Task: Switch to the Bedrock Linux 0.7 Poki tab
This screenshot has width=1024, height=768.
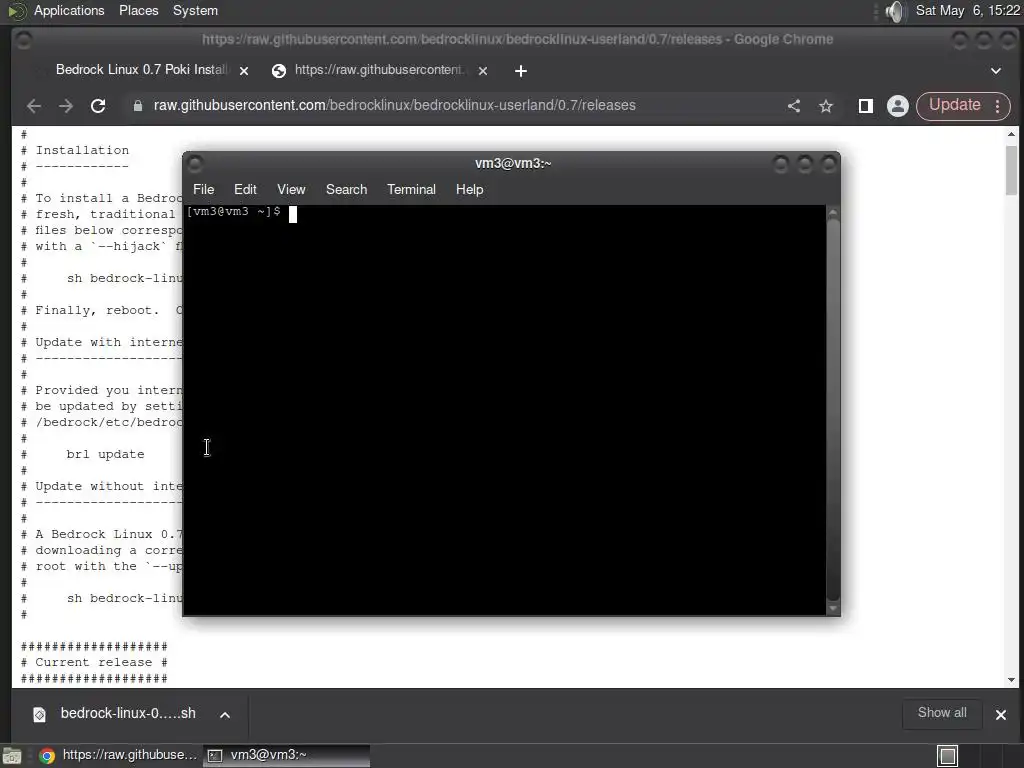Action: [141, 70]
